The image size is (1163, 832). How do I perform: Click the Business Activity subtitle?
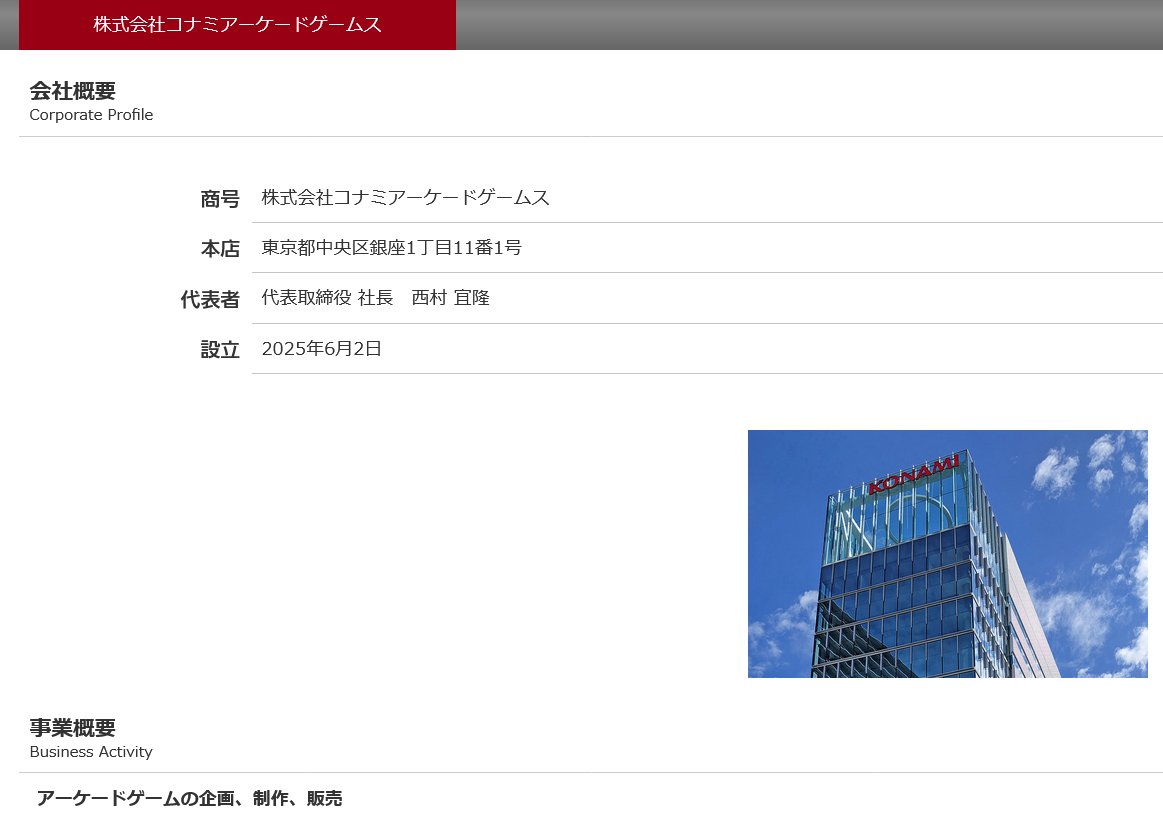pyautogui.click(x=91, y=752)
